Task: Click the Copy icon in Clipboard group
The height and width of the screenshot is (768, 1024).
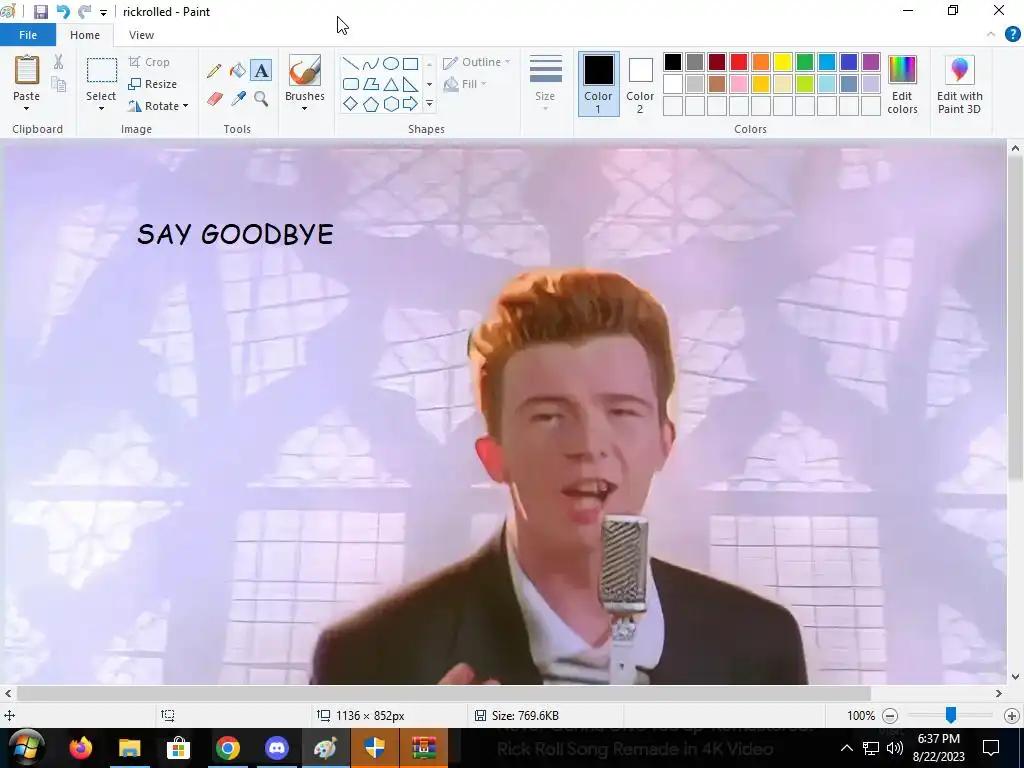Action: [x=59, y=84]
